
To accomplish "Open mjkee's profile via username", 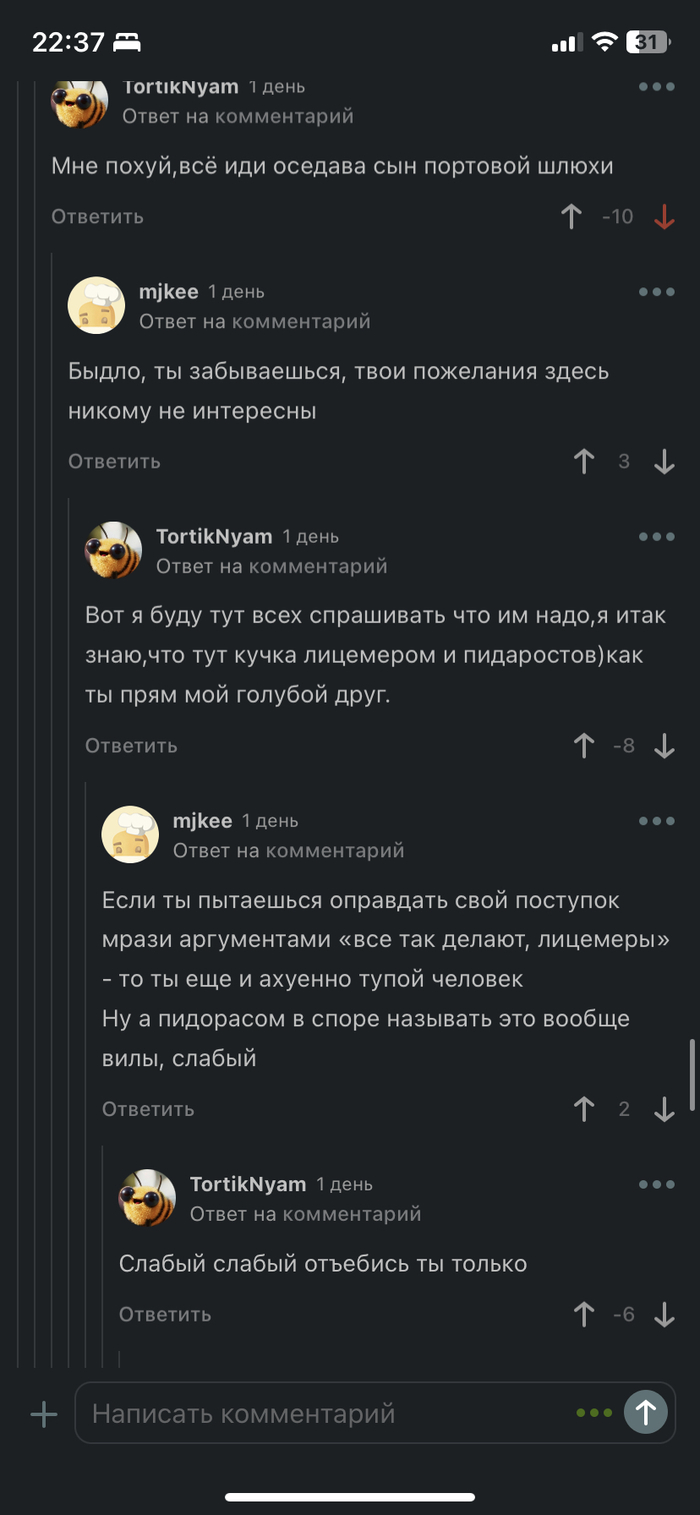I will coord(166,292).
